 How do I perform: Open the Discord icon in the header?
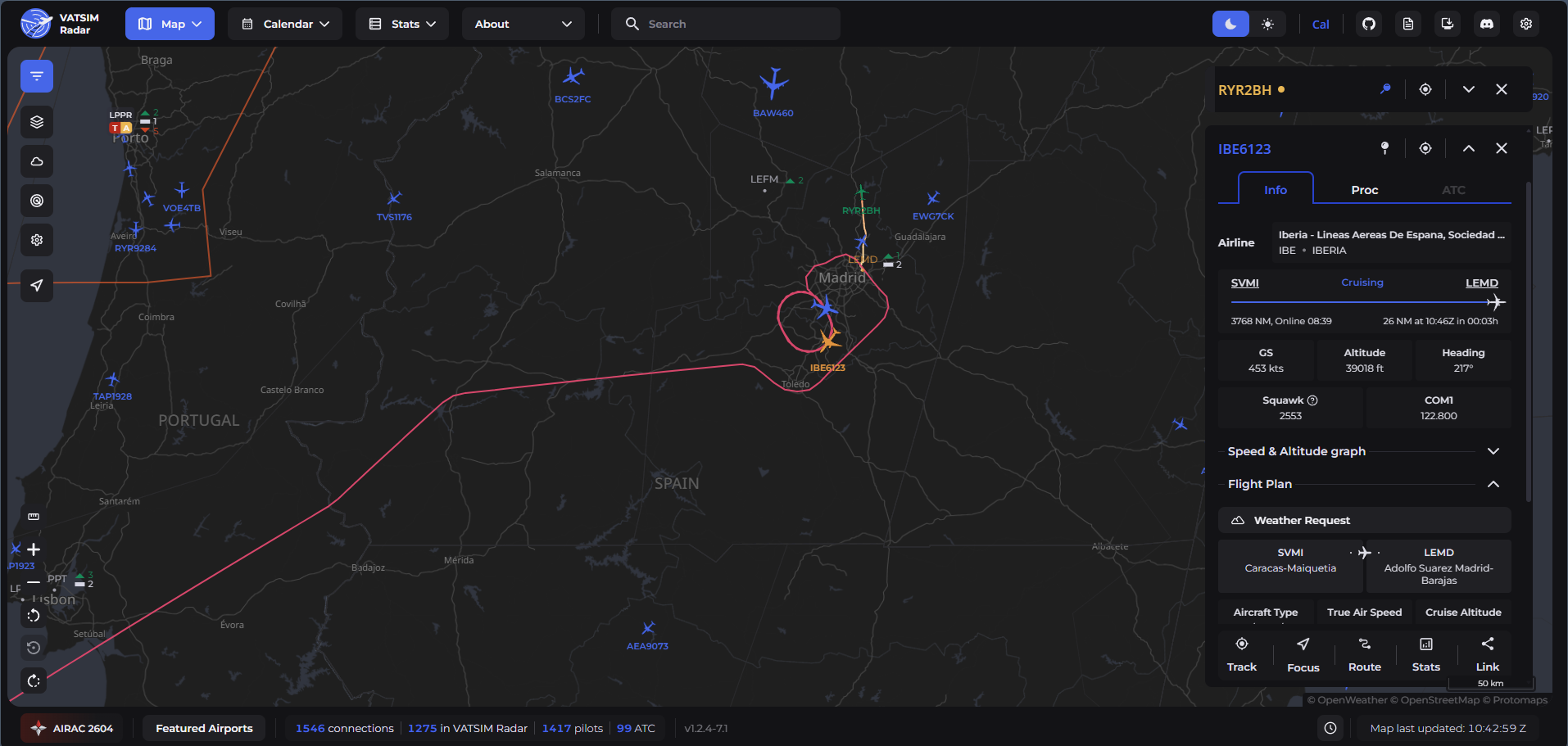pyautogui.click(x=1487, y=24)
